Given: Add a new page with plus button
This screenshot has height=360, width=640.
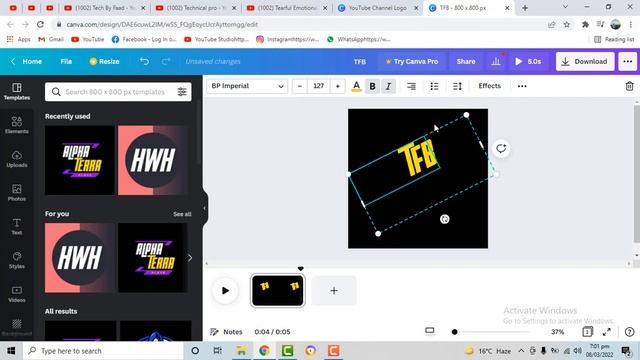Looking at the screenshot, I should tap(334, 291).
